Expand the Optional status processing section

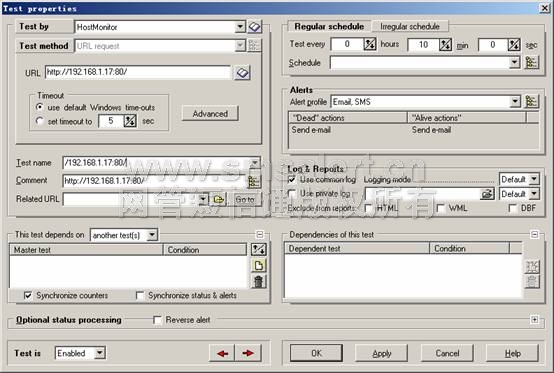click(x=535, y=320)
